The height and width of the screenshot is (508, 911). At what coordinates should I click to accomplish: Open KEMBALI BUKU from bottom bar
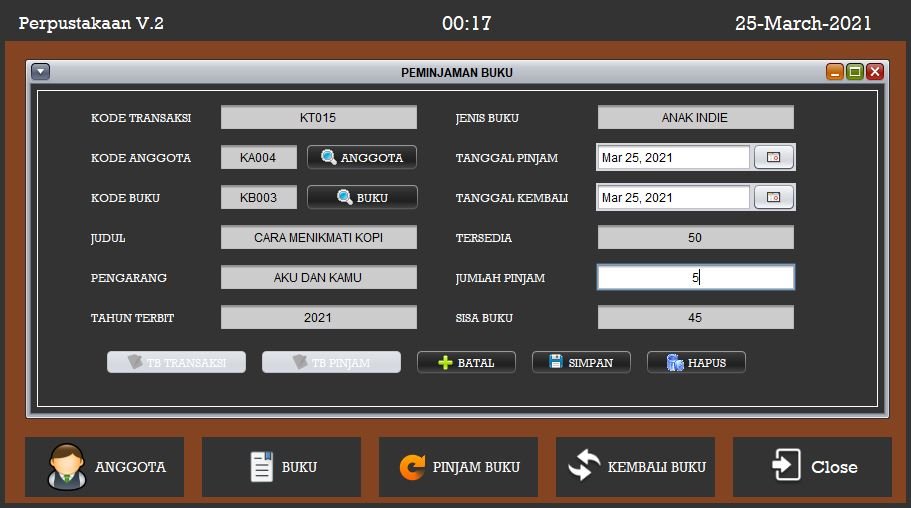[x=635, y=467]
